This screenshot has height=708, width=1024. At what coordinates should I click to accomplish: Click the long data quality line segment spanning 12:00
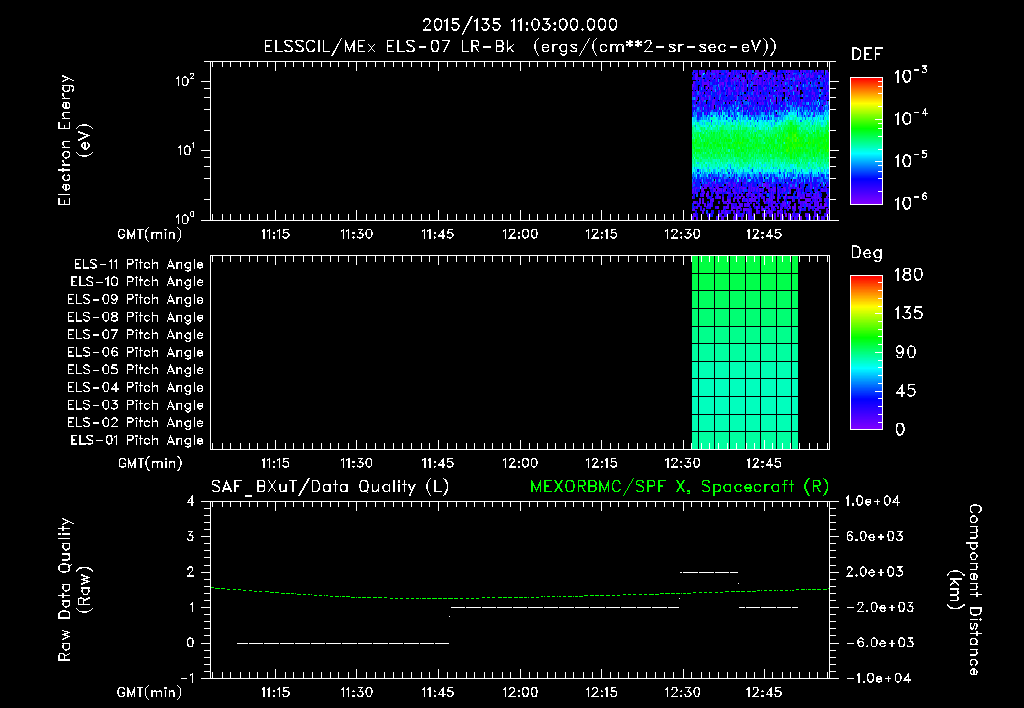565,607
